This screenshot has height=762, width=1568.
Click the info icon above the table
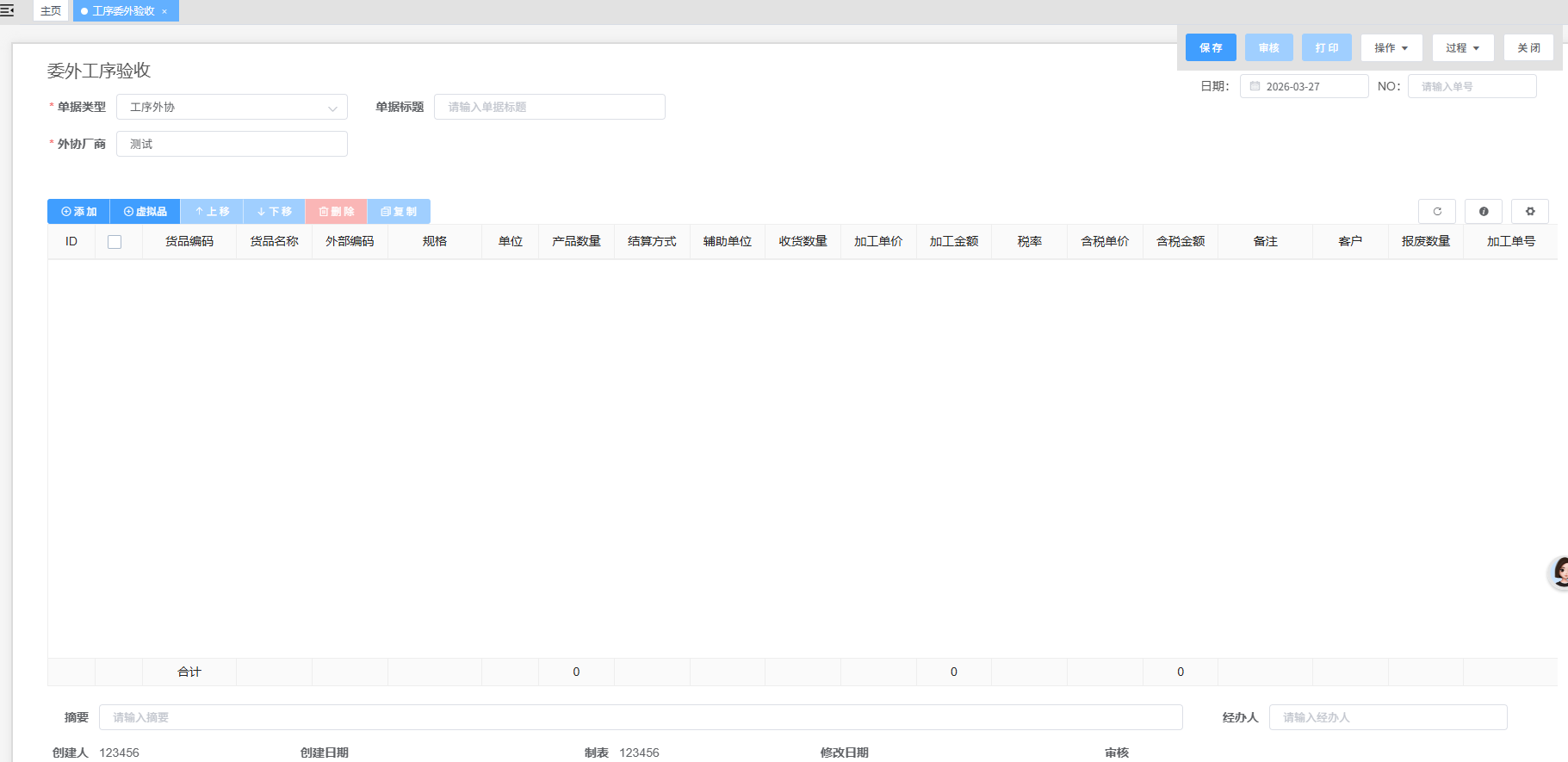(x=1483, y=212)
